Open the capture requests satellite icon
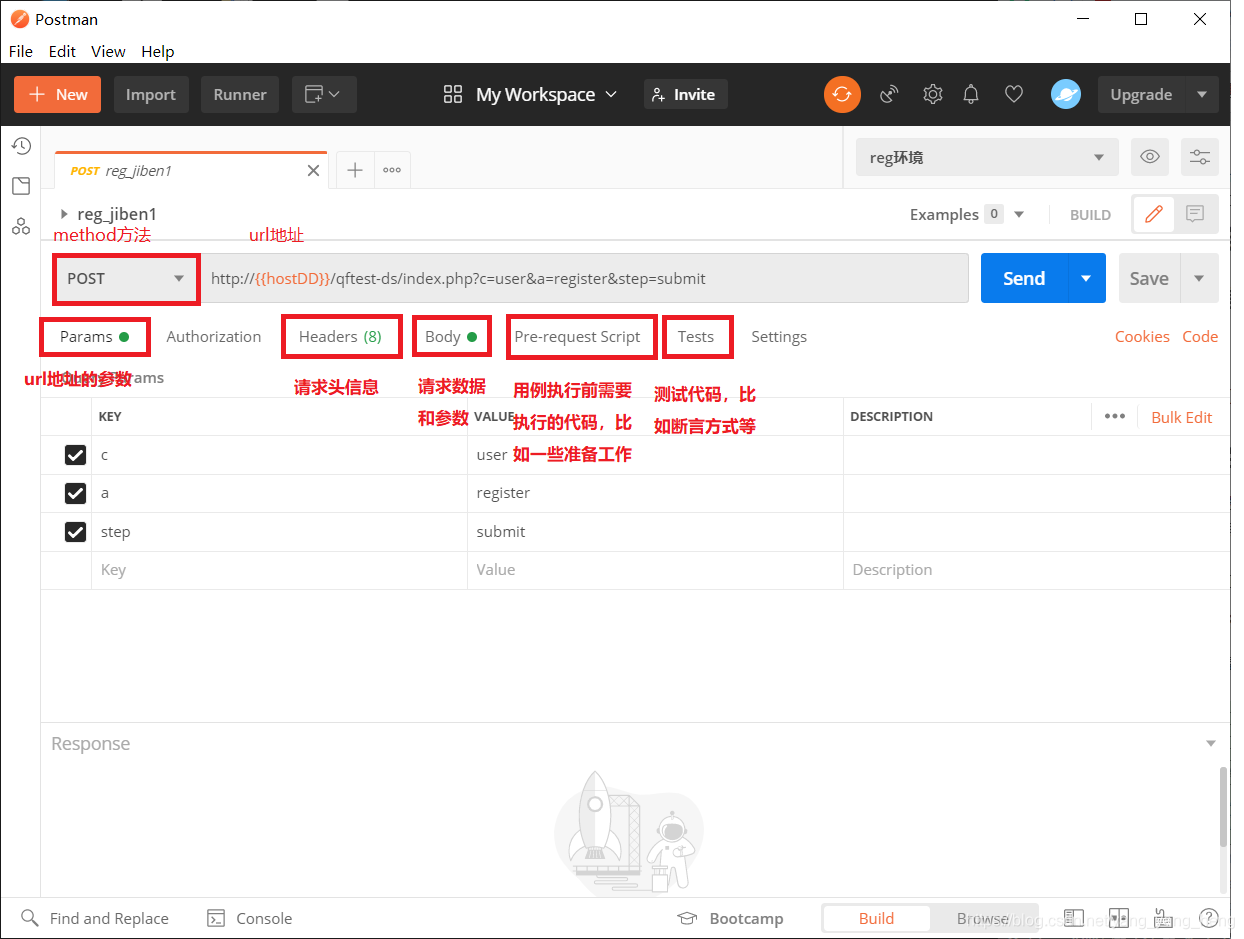The width and height of the screenshot is (1244, 939). click(889, 94)
